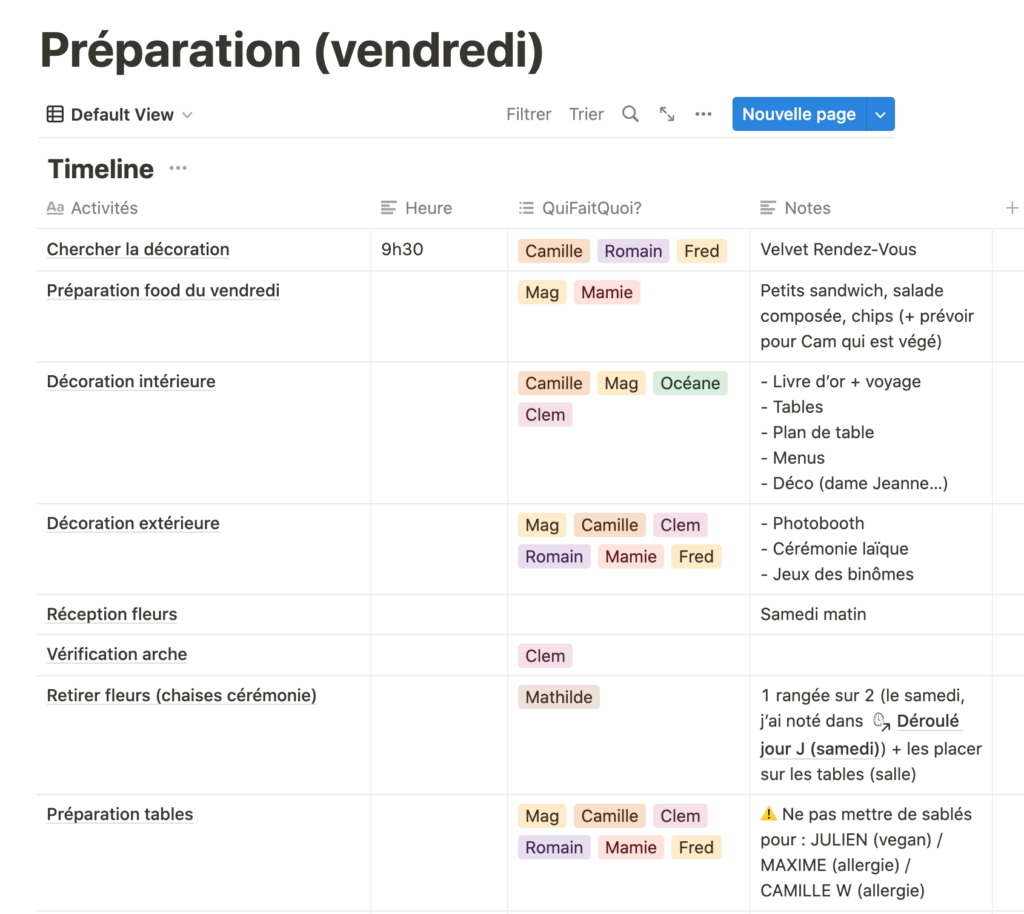1024x914 pixels.
Task: Add a new column with plus icon
Action: [x=1012, y=208]
